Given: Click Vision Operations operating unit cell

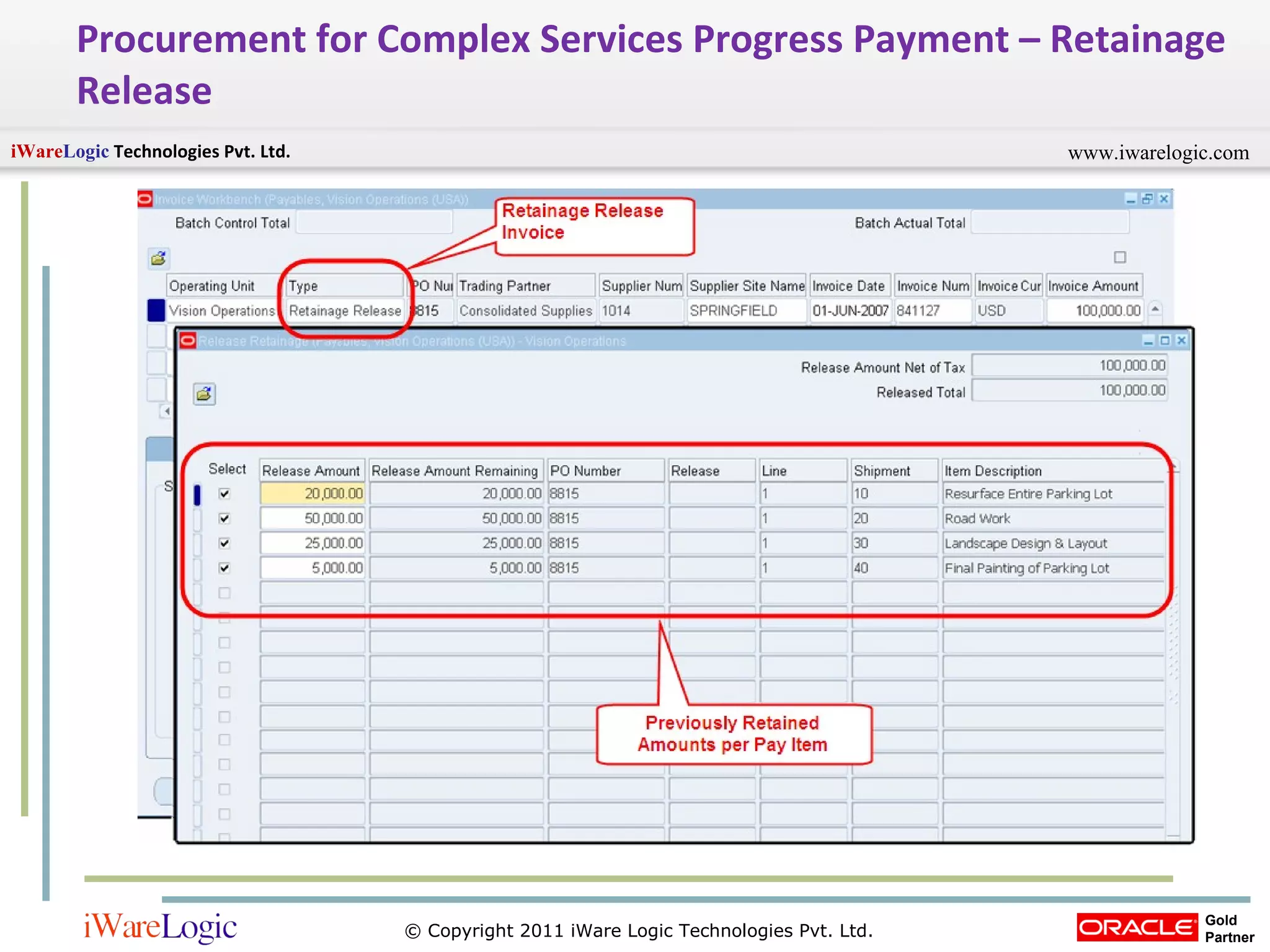Looking at the screenshot, I should 221,311.
